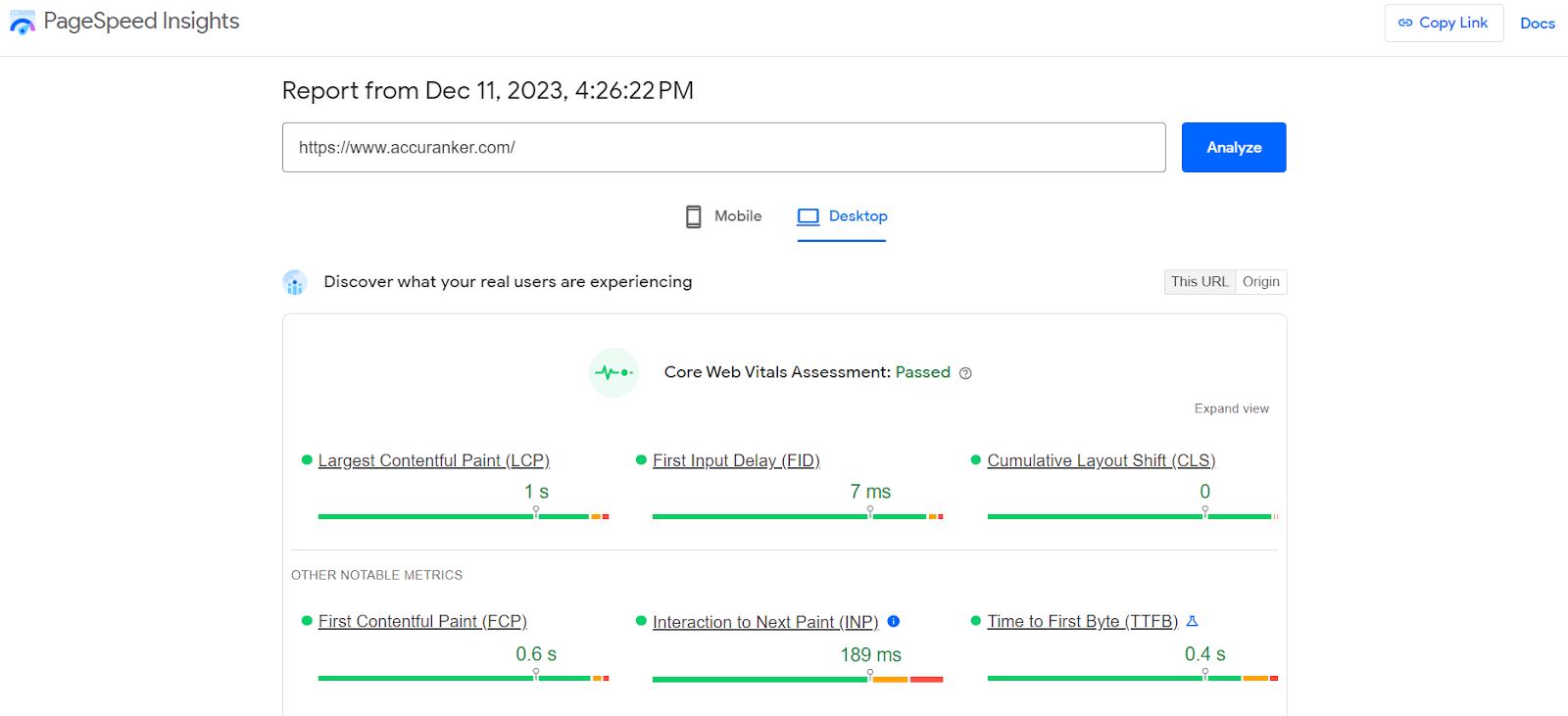
Task: Click the link icon in Copy Link
Action: pyautogui.click(x=1405, y=23)
